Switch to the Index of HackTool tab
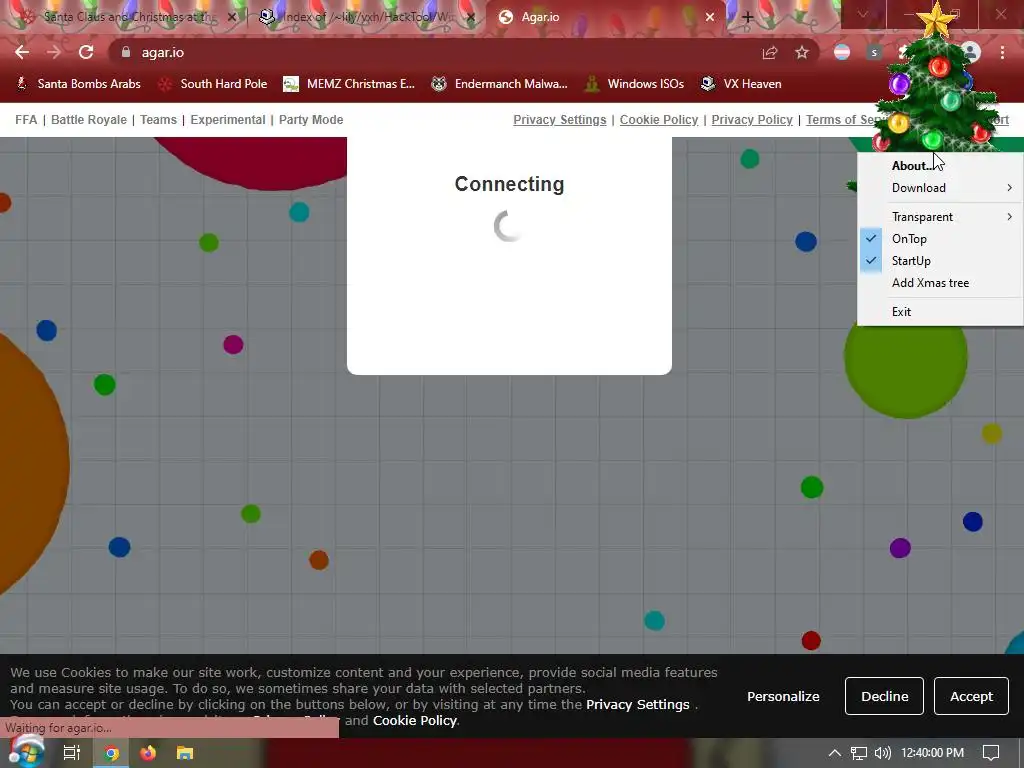This screenshot has width=1024, height=768. pyautogui.click(x=366, y=17)
